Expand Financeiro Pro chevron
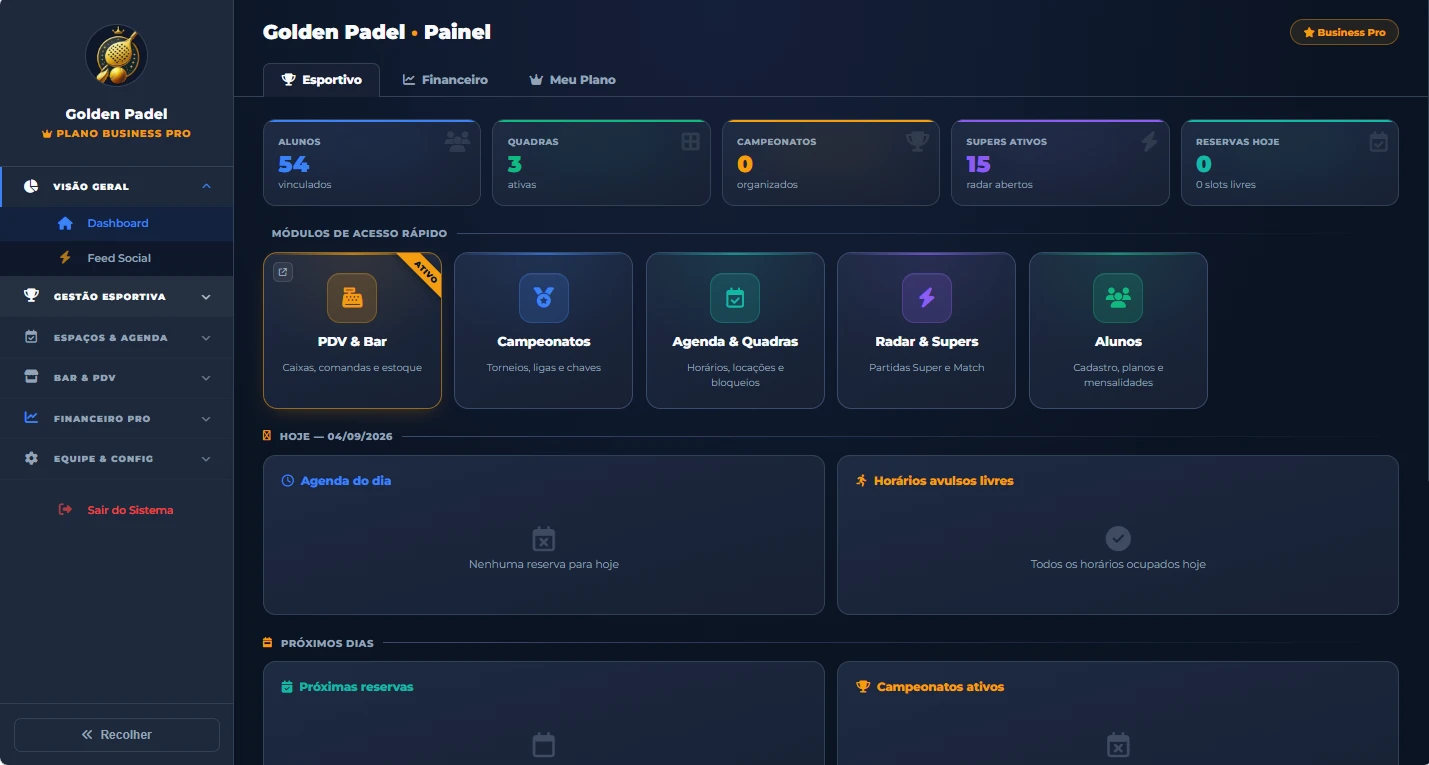The height and width of the screenshot is (765, 1429). coord(206,419)
